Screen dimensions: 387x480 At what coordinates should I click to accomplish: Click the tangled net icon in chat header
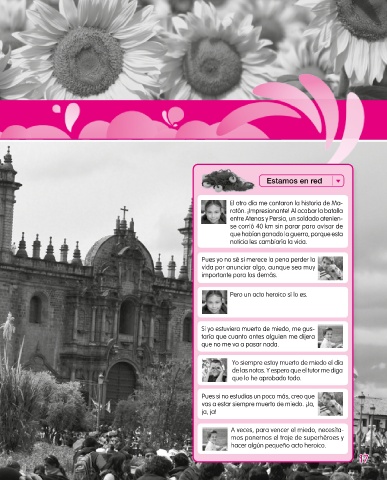click(x=227, y=180)
